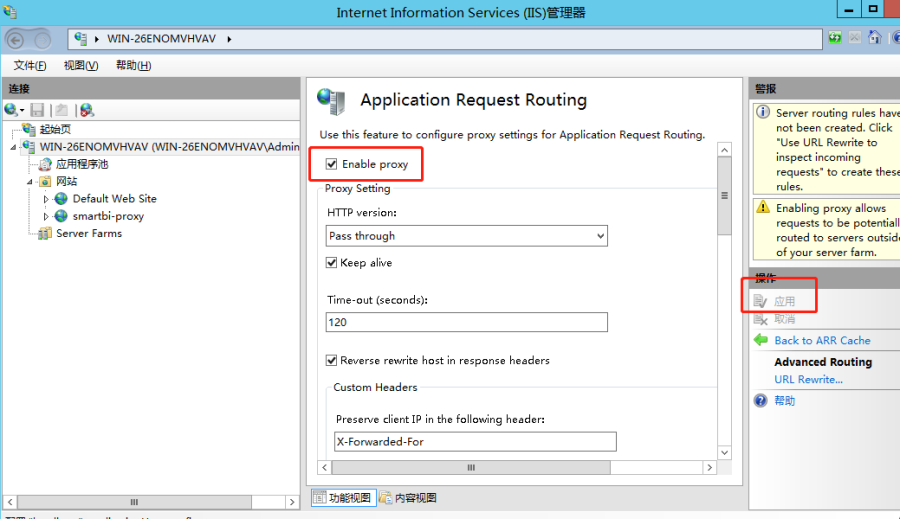Image resolution: width=900 pixels, height=519 pixels.
Task: Expand the smartbi-proxy tree node
Action: [46, 216]
